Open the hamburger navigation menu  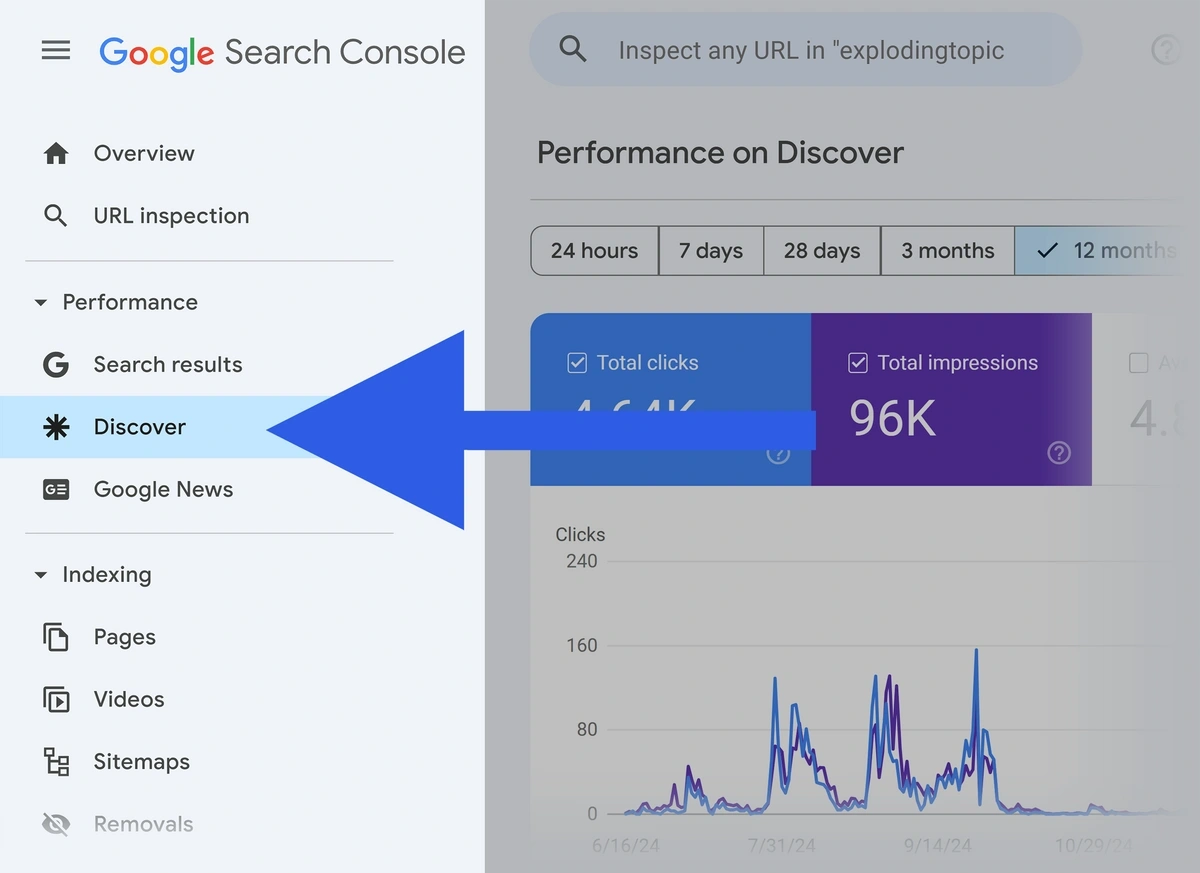point(56,50)
